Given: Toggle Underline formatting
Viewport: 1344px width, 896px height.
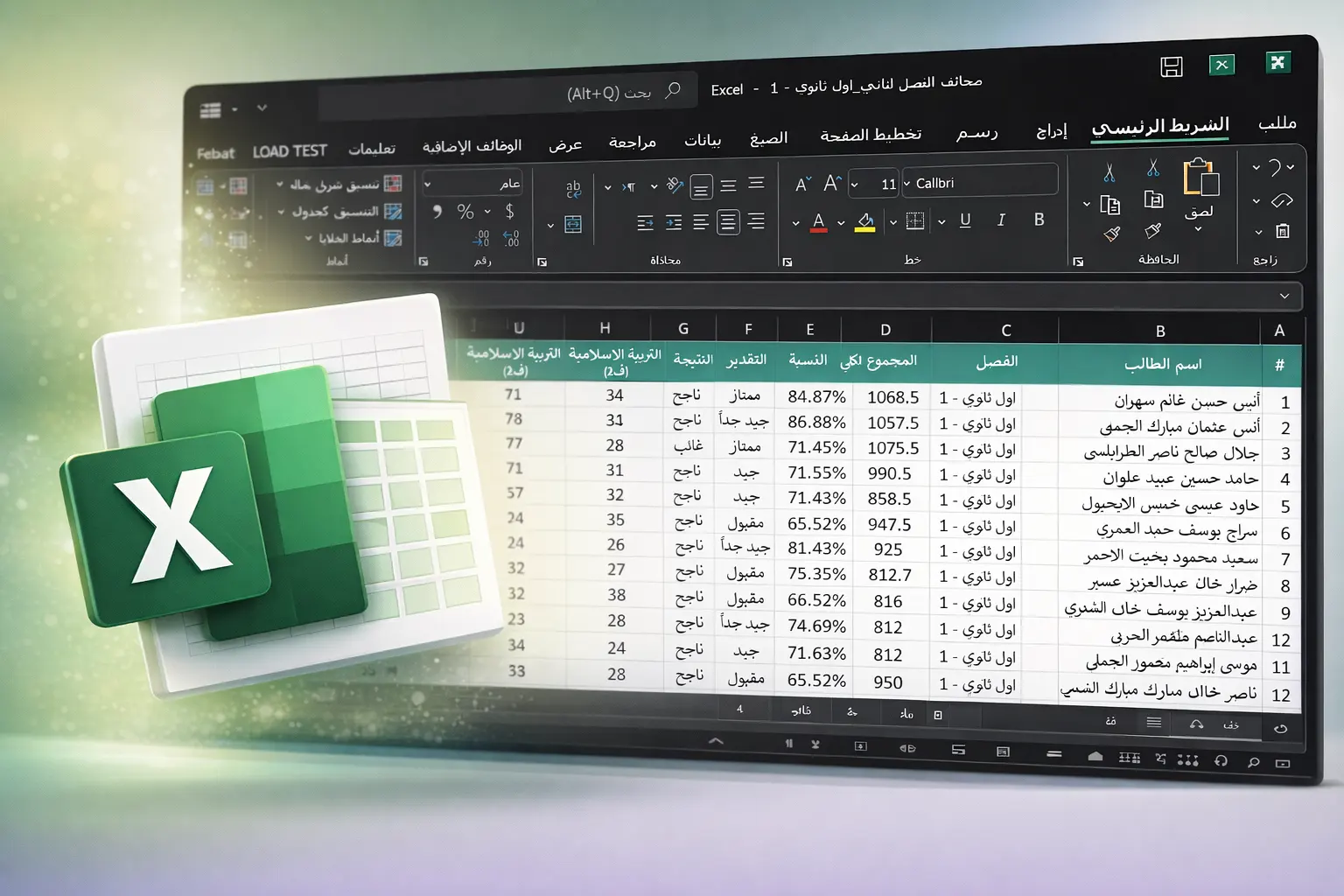Looking at the screenshot, I should [x=965, y=220].
